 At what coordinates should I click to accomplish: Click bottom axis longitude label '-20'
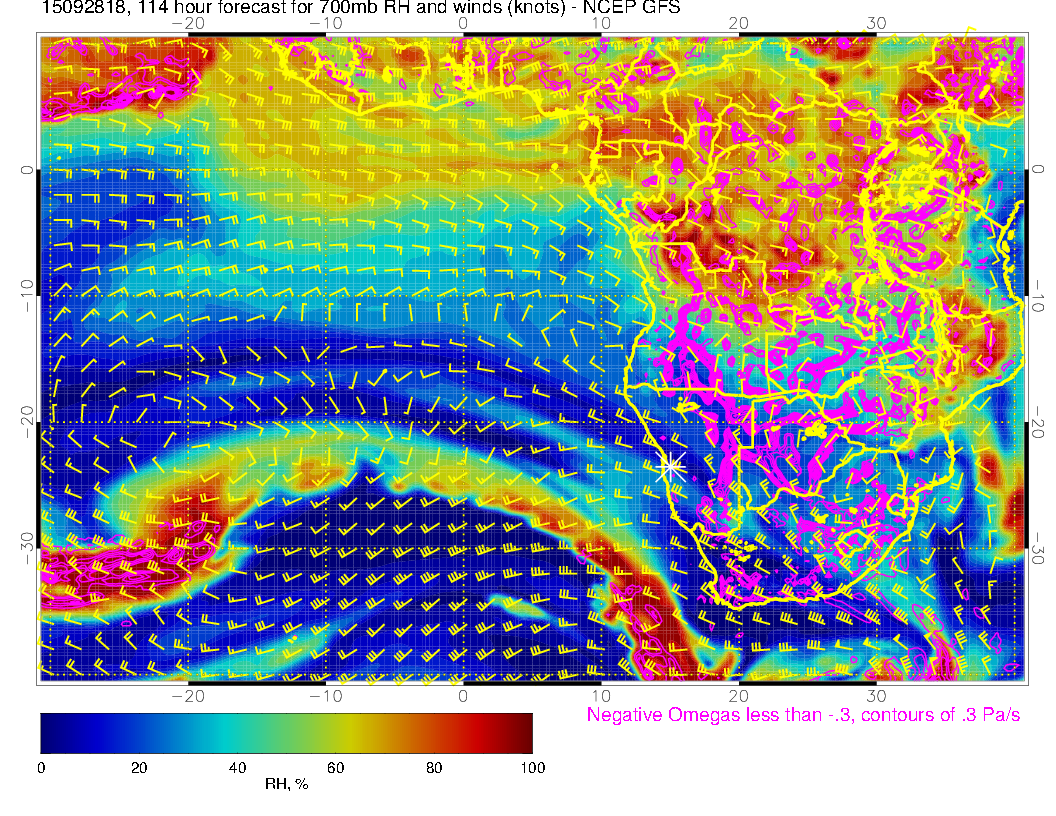coord(188,696)
